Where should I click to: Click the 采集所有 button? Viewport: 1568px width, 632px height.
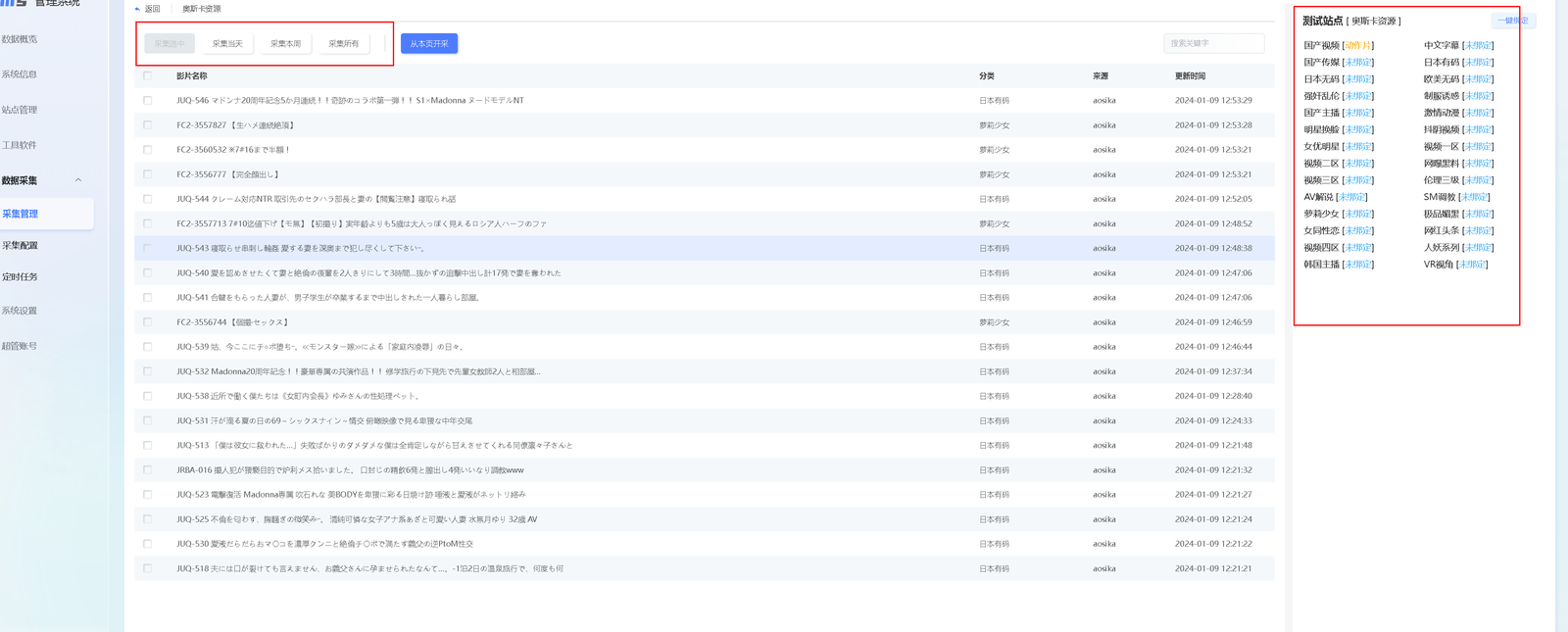point(343,43)
